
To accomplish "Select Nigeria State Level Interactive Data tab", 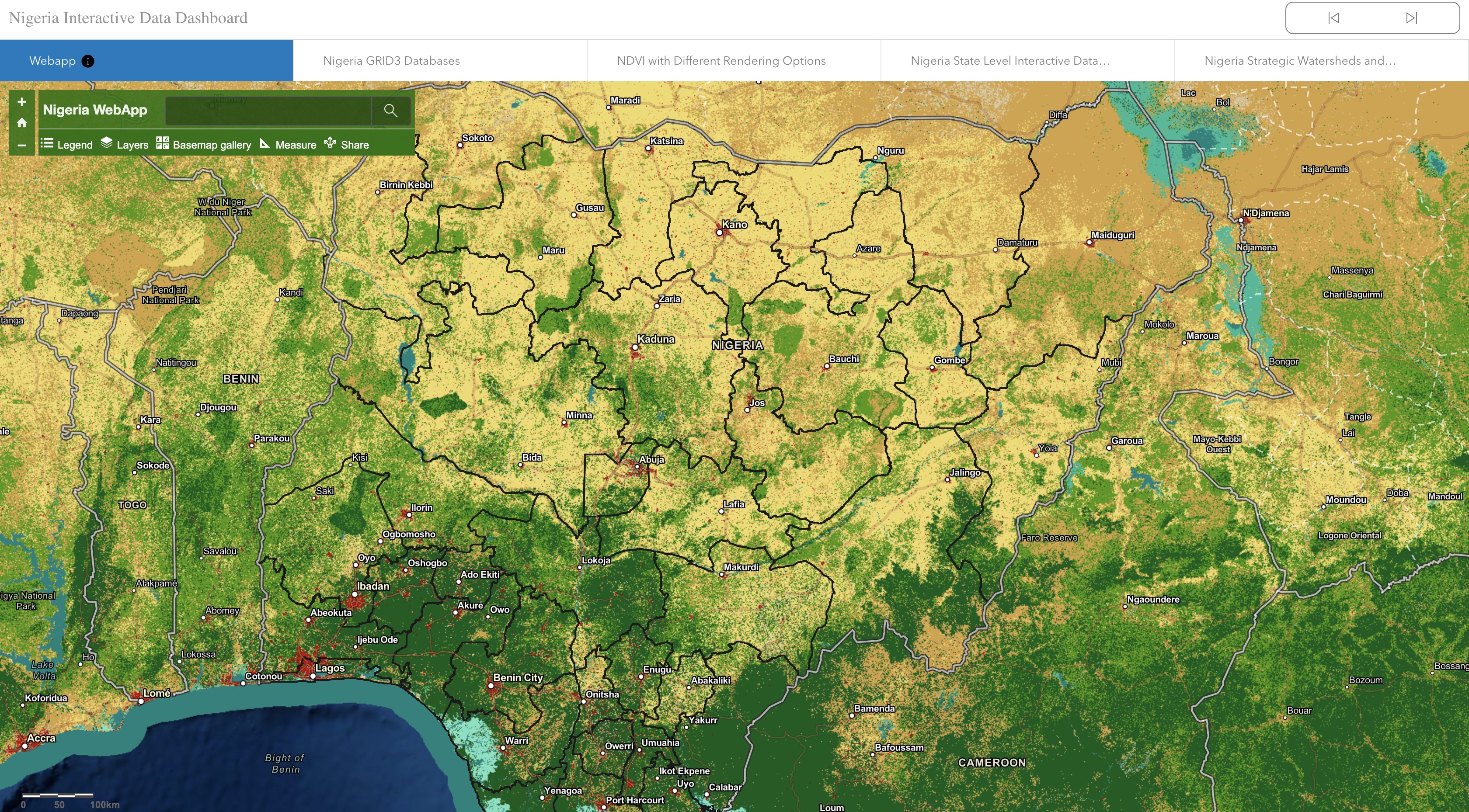I will point(1010,61).
